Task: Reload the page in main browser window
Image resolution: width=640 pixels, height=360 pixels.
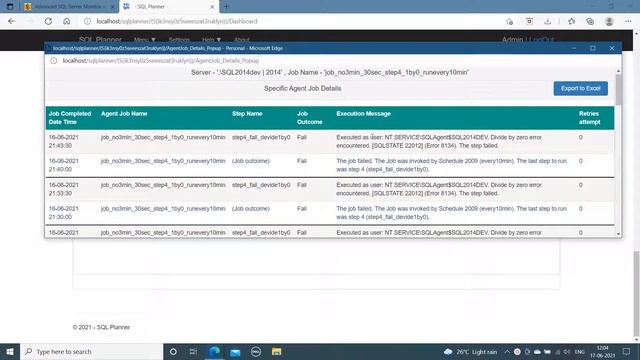Action: click(x=48, y=21)
